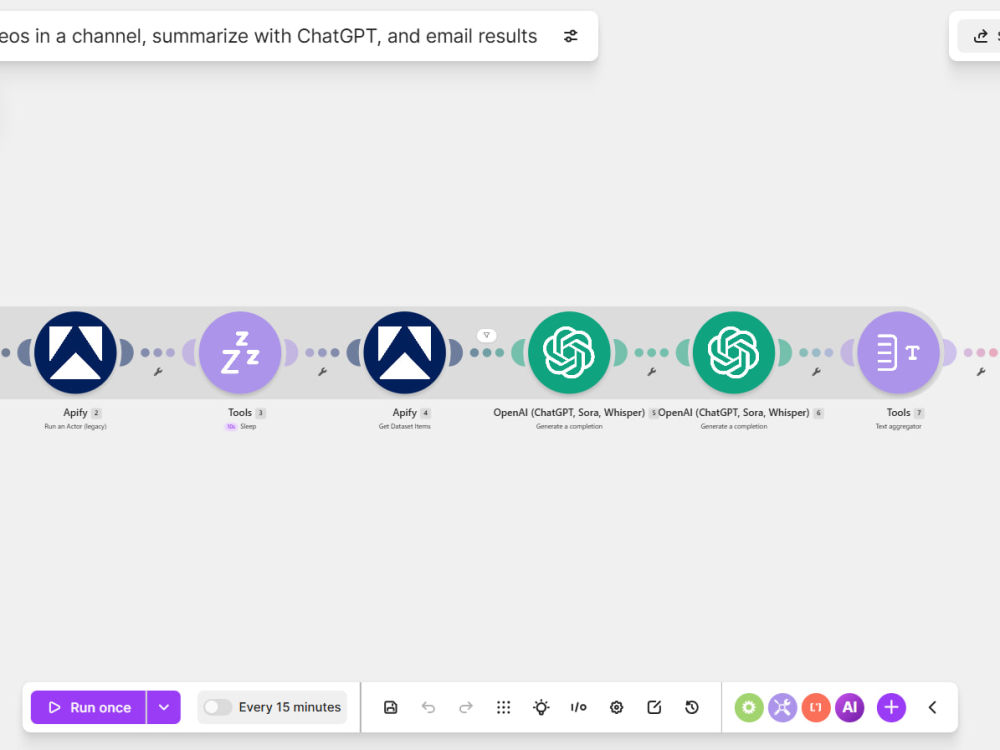Click wrench between Sleep and Apify 4
1000x750 pixels.
point(323,372)
